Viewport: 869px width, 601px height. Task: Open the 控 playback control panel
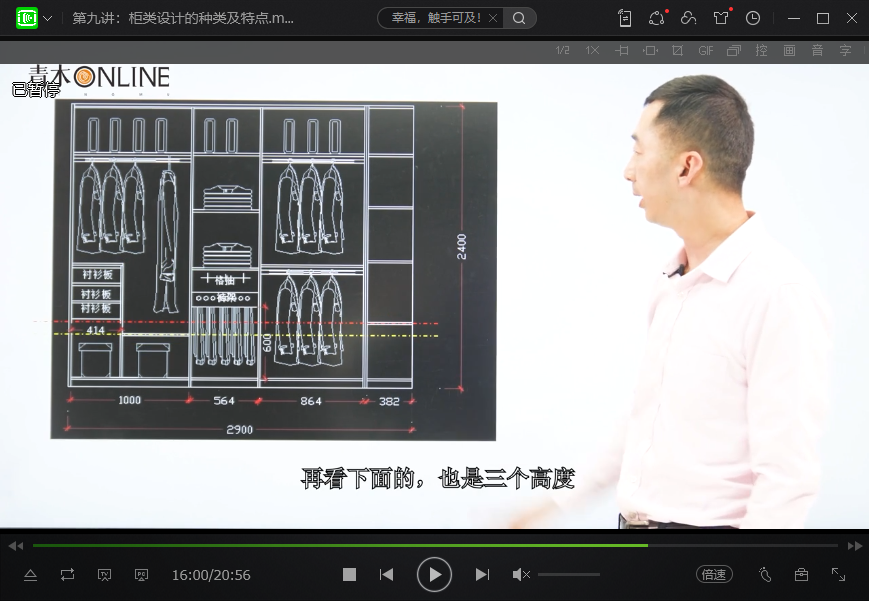[x=761, y=50]
